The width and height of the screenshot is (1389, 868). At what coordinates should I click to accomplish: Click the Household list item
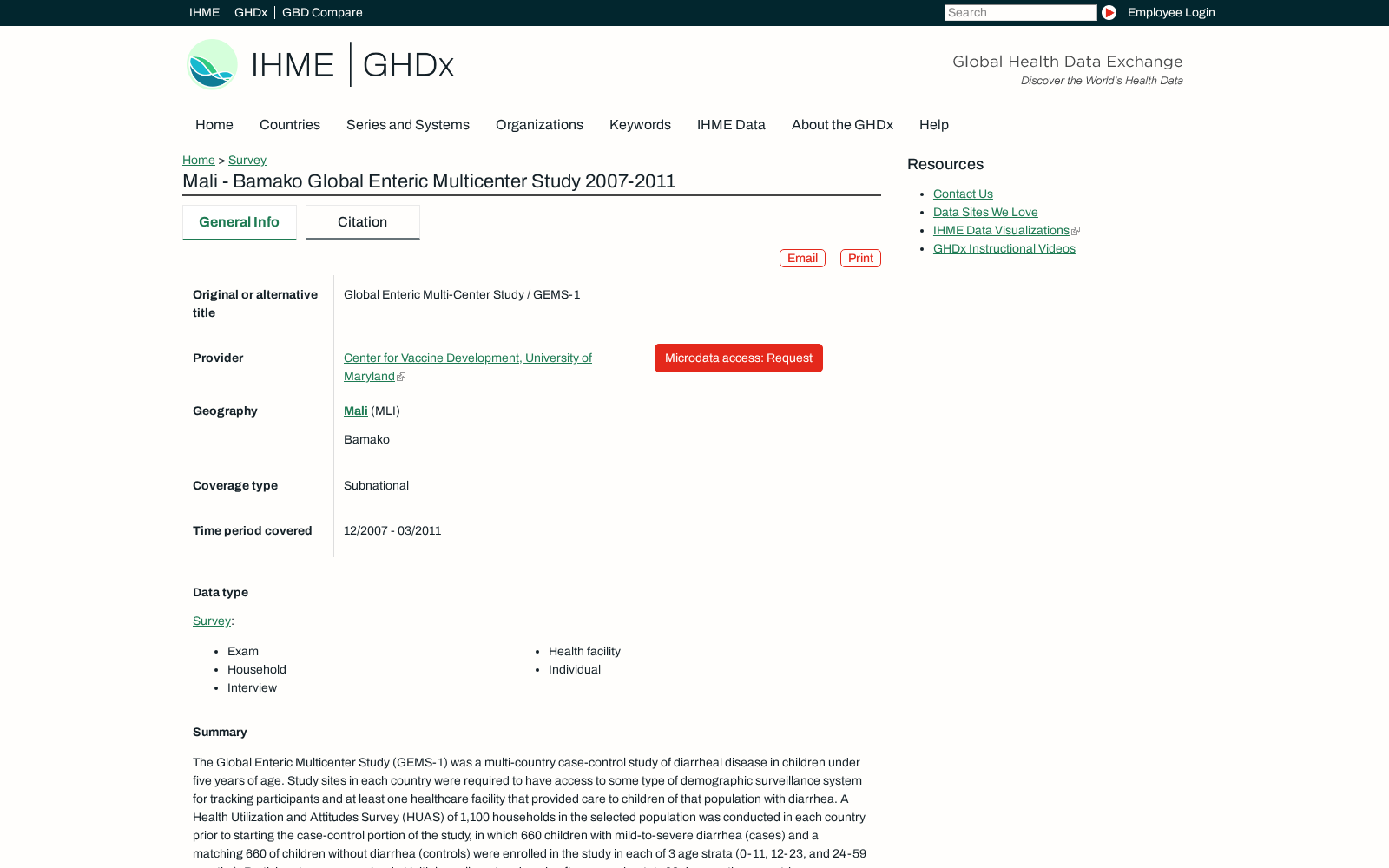pyautogui.click(x=257, y=669)
